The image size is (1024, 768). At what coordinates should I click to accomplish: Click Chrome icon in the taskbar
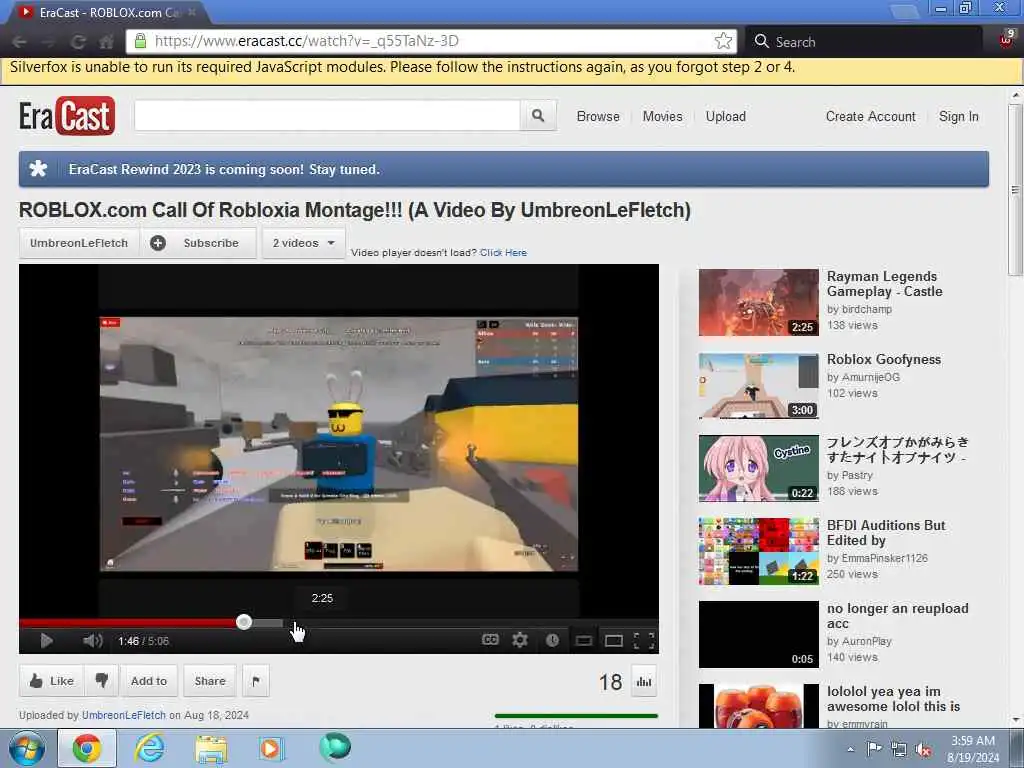coord(87,748)
